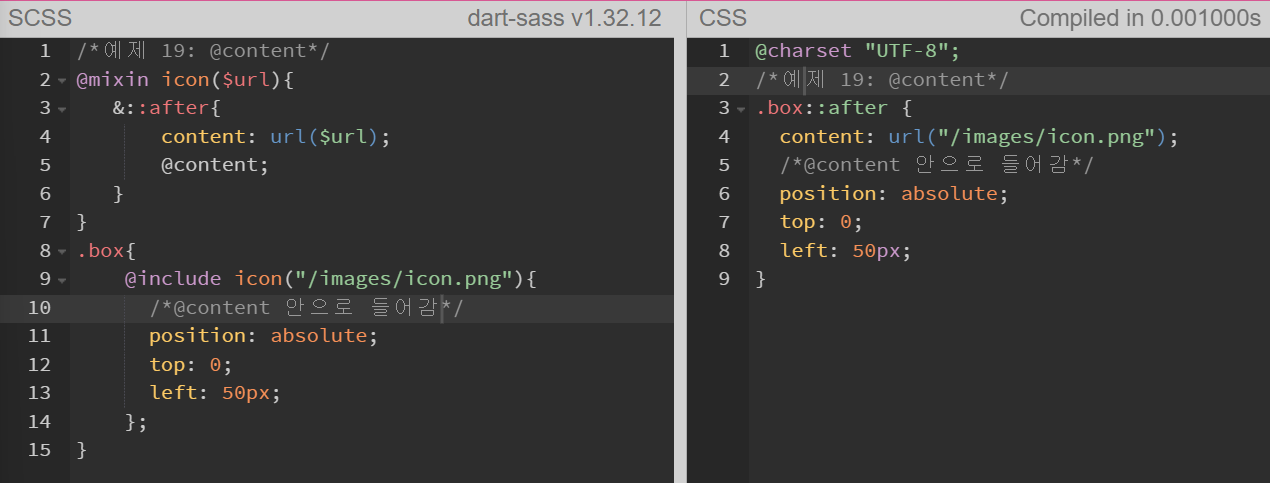1270x483 pixels.
Task: Click the content property in SCSS line 4
Action: (x=203, y=136)
